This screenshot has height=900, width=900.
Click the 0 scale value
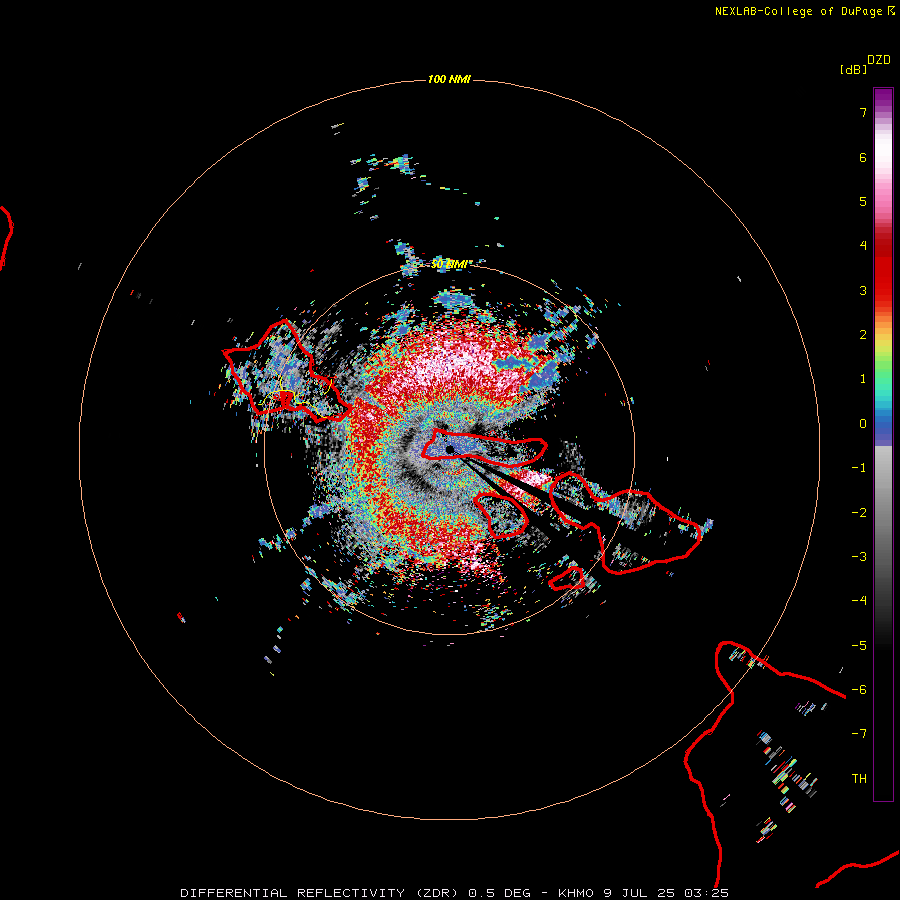(x=863, y=424)
